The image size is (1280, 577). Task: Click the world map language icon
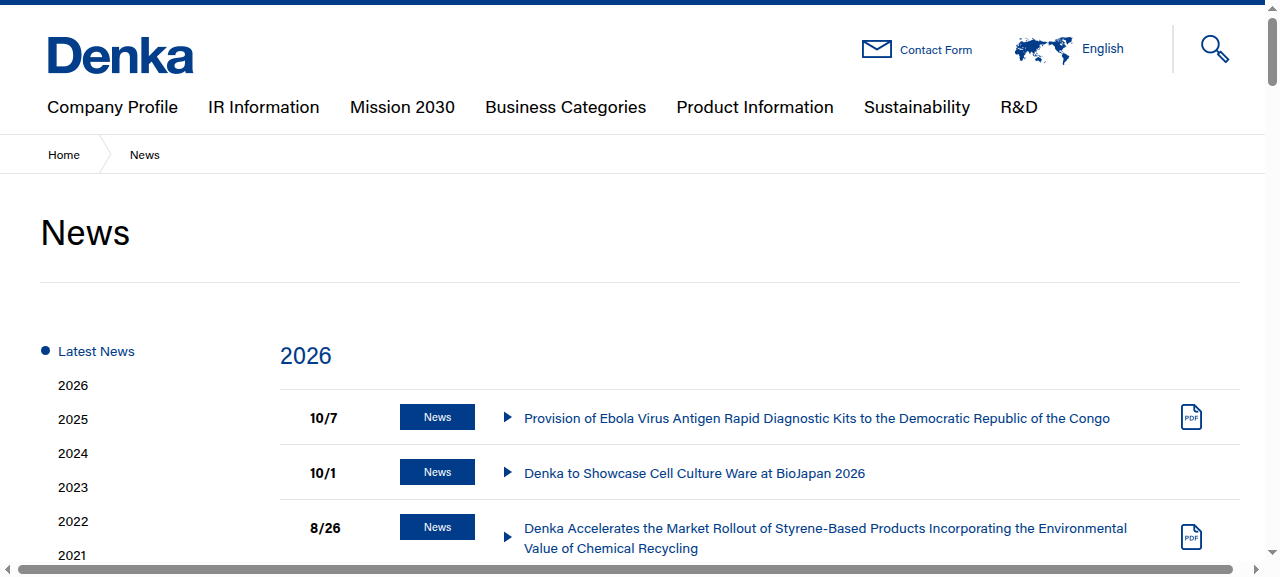click(x=1043, y=50)
